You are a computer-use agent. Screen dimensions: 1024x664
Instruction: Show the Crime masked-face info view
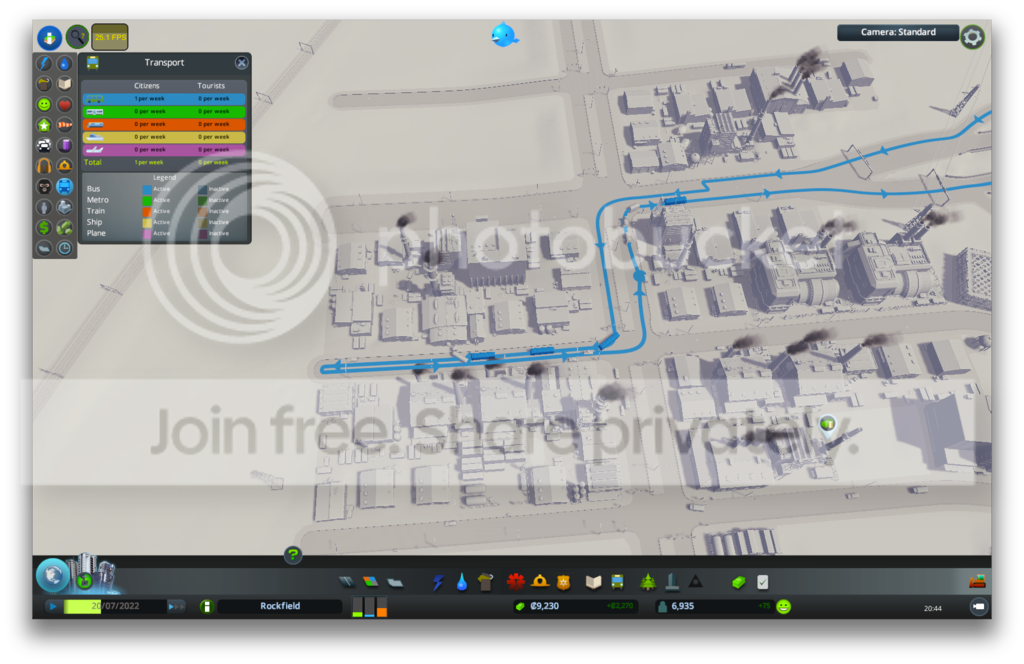point(44,187)
